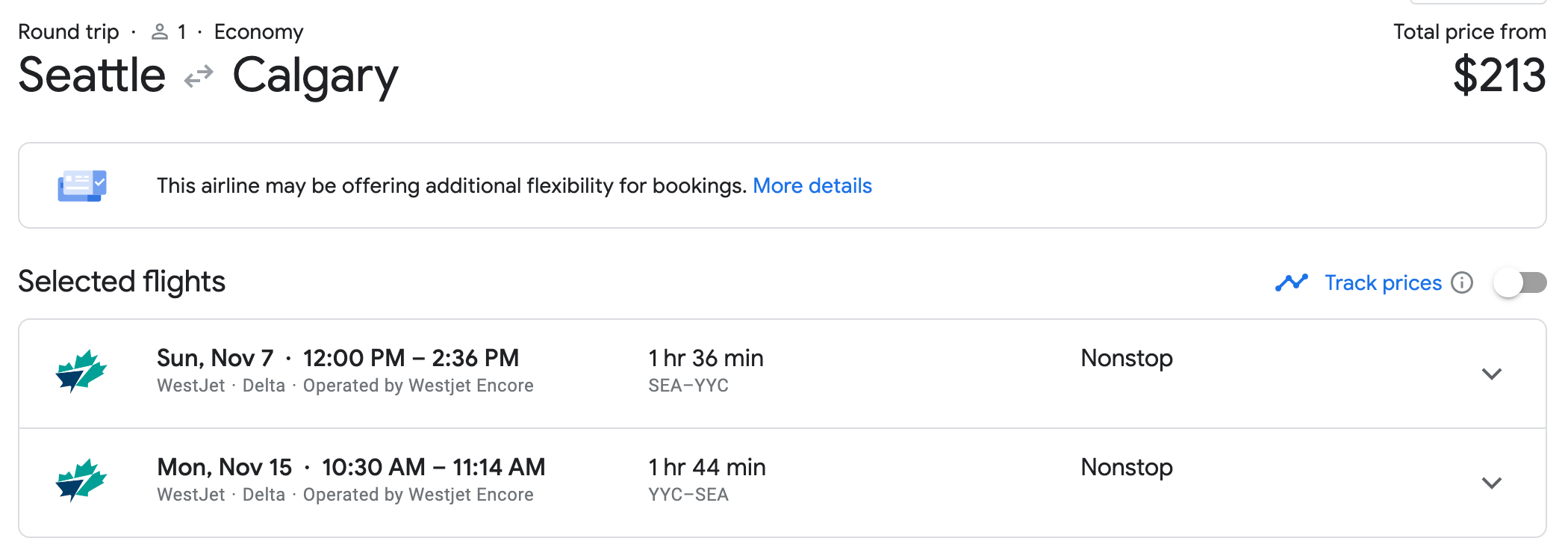1568x550 pixels.
Task: Click the round-trip arrows between Seattle and Calgary
Action: pyautogui.click(x=199, y=76)
